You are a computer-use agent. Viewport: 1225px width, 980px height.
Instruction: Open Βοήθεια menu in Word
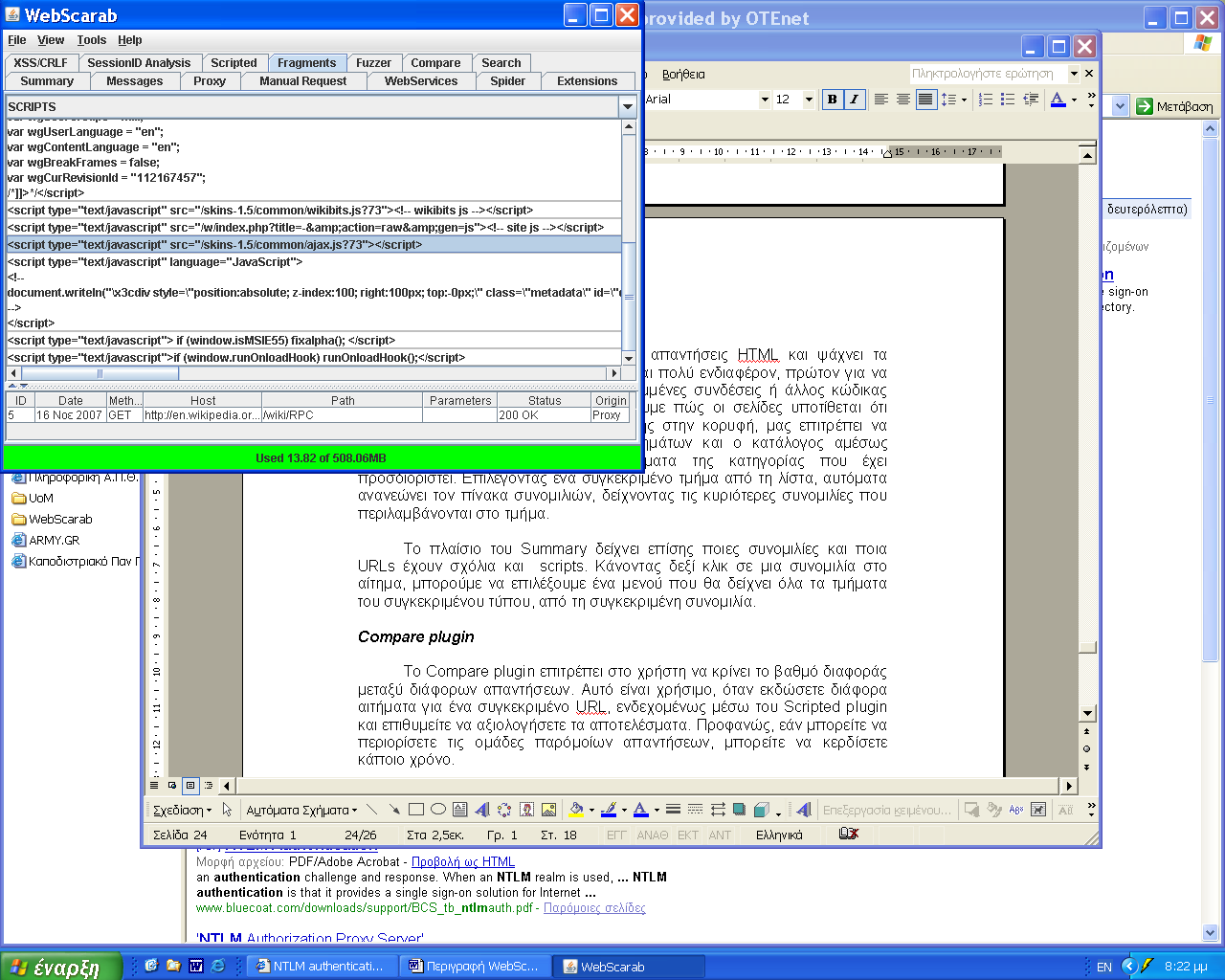tap(683, 75)
